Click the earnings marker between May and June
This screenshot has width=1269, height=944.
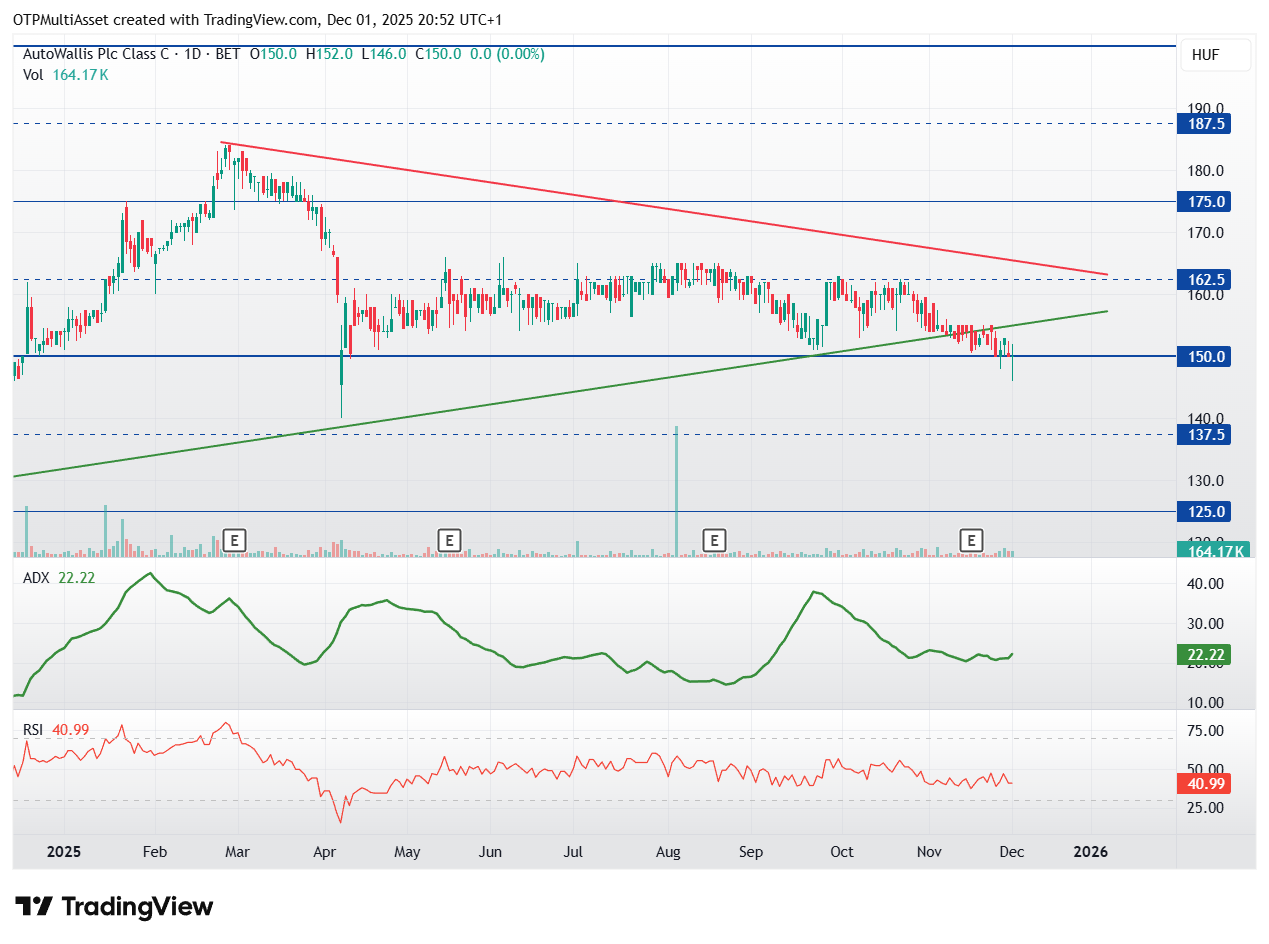tap(450, 541)
